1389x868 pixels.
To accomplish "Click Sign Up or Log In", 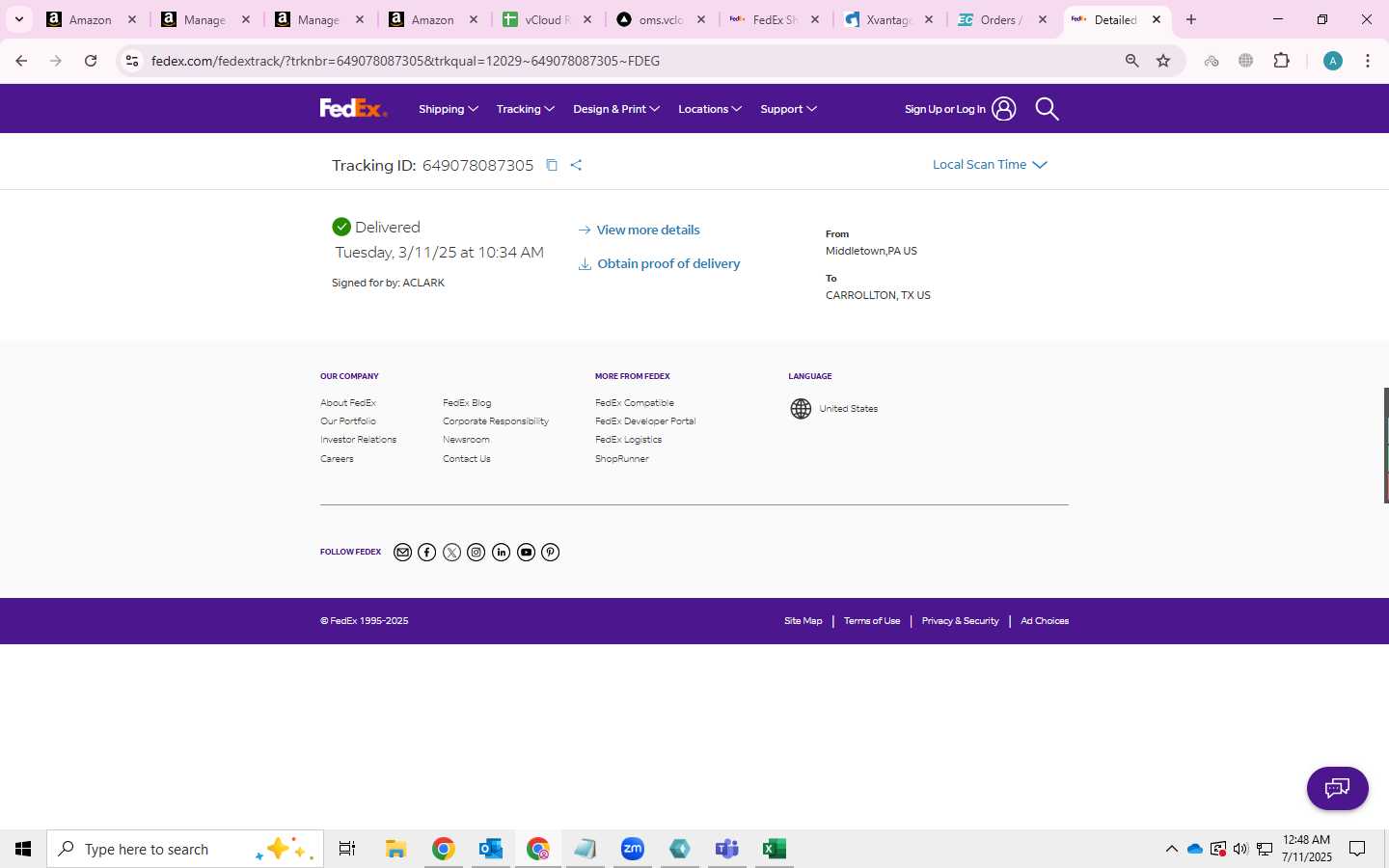I will pyautogui.click(x=945, y=109).
